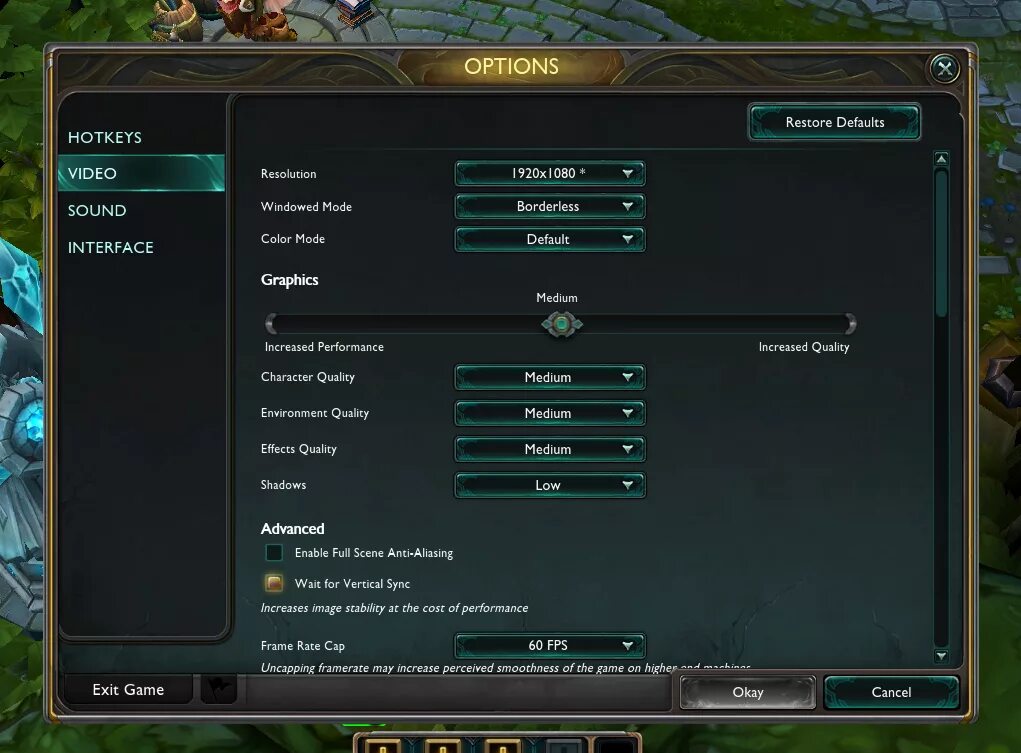Click the Graphics quality slider knob
Screen dimensions: 1021x753
point(561,324)
